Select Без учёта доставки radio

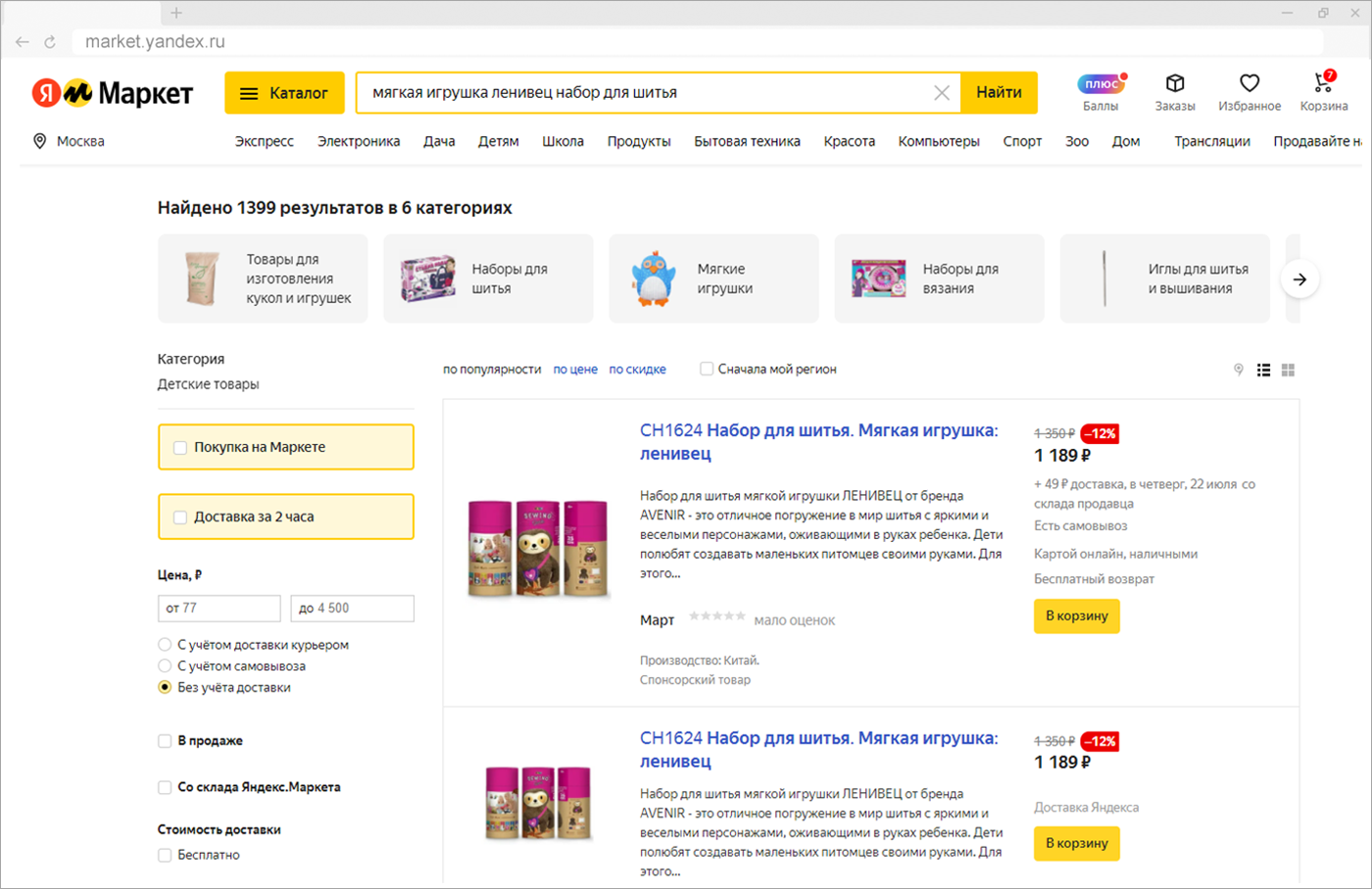point(165,687)
